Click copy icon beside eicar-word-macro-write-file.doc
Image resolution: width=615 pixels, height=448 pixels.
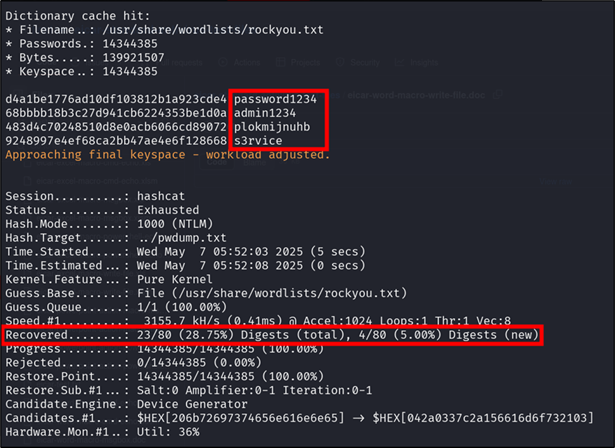coord(498,95)
